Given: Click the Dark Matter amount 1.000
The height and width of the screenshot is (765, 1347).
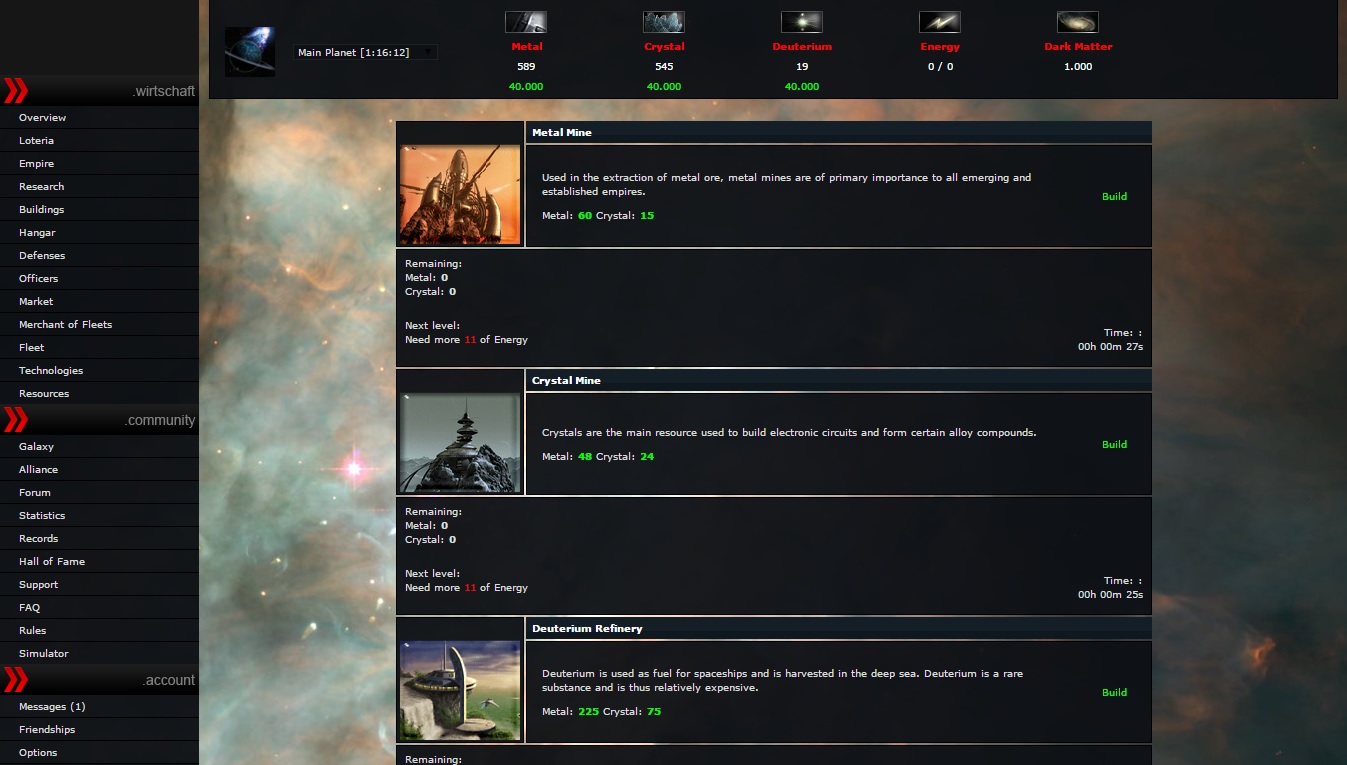Looking at the screenshot, I should [1078, 67].
